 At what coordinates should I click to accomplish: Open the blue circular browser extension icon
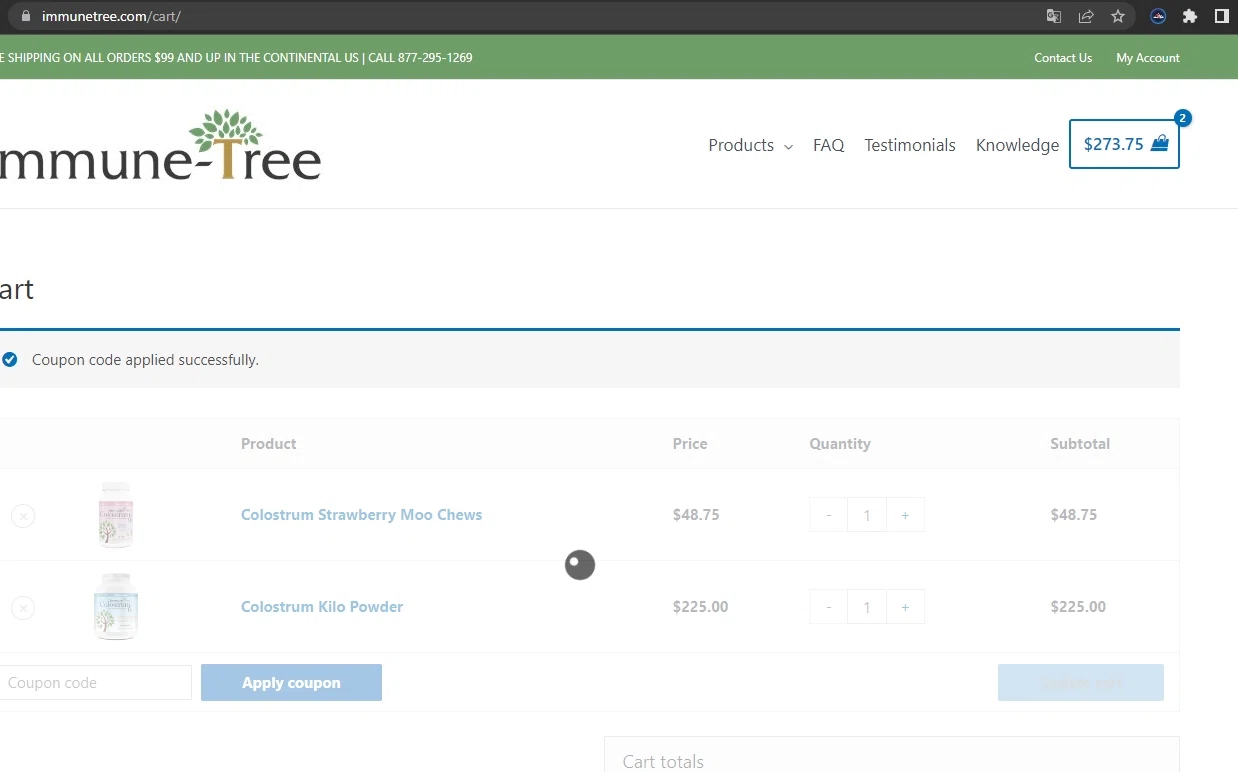point(1158,16)
